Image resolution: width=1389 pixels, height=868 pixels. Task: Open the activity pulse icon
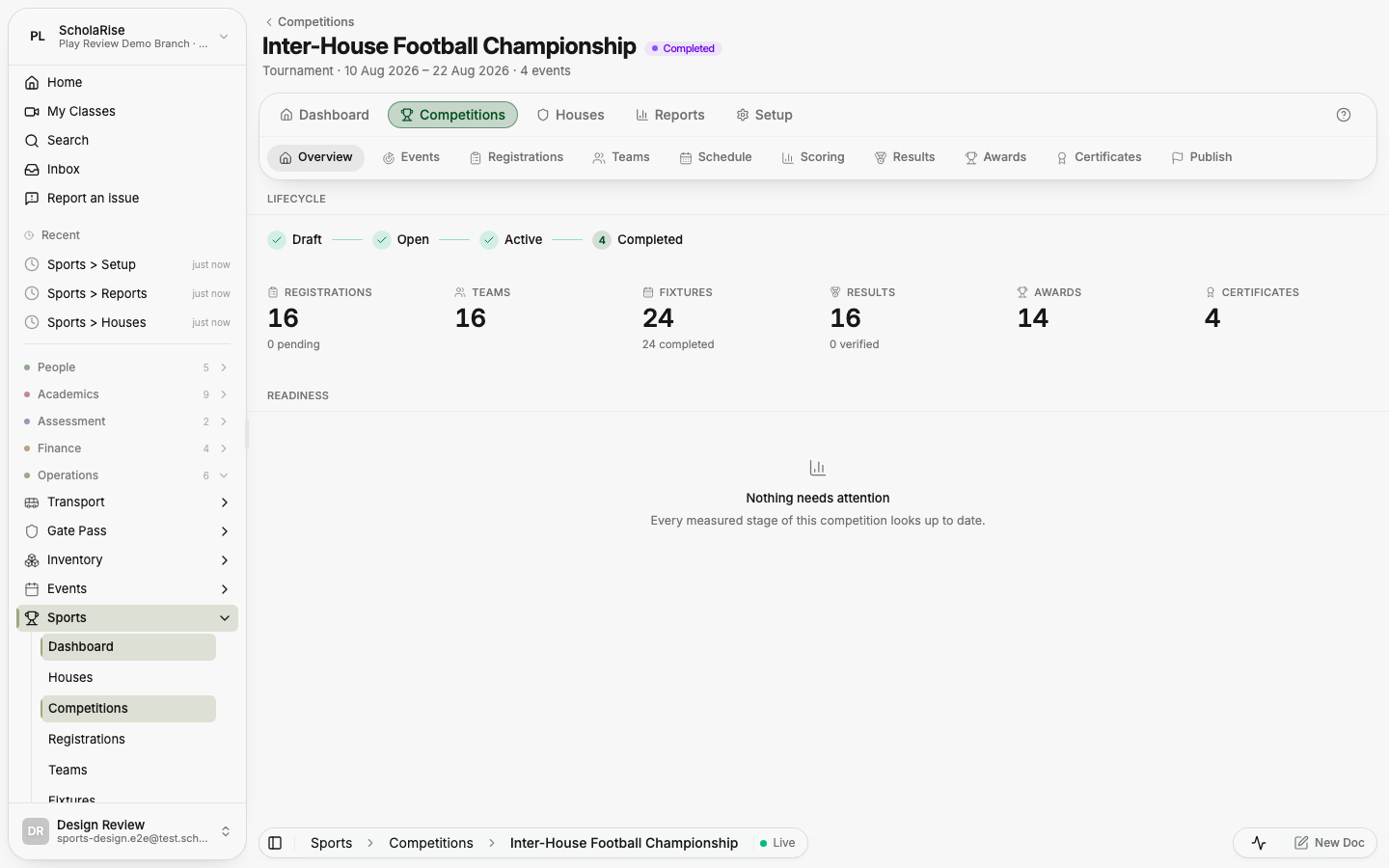click(1259, 843)
